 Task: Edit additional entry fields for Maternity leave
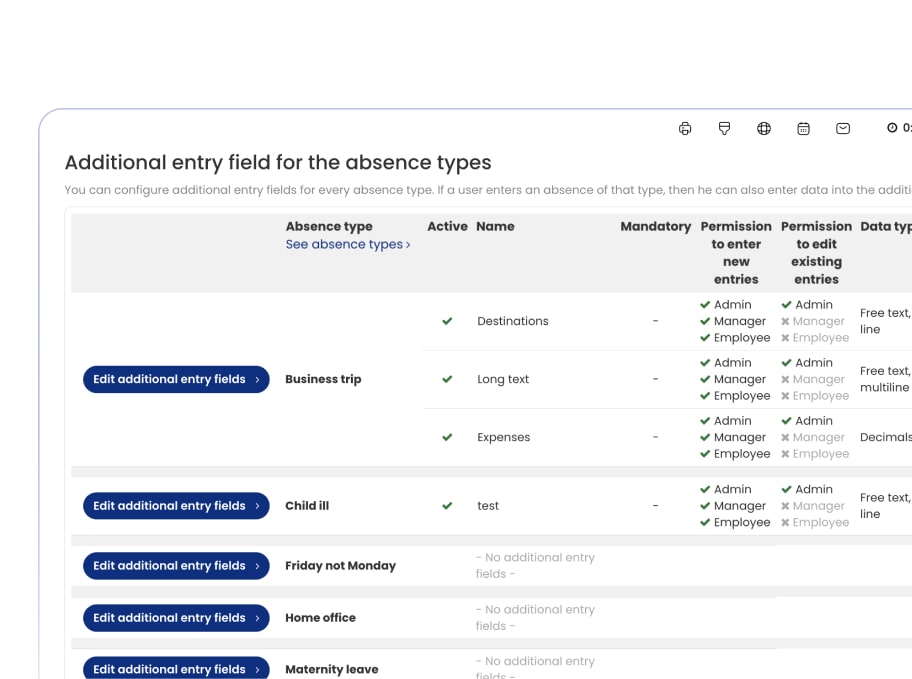click(176, 668)
